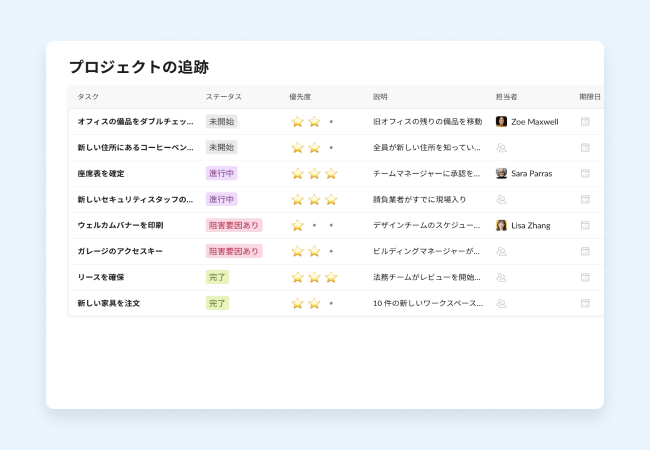This screenshot has width=650, height=450.
Task: Click calendar icon in オフィスの備品 row
Action: point(585,121)
